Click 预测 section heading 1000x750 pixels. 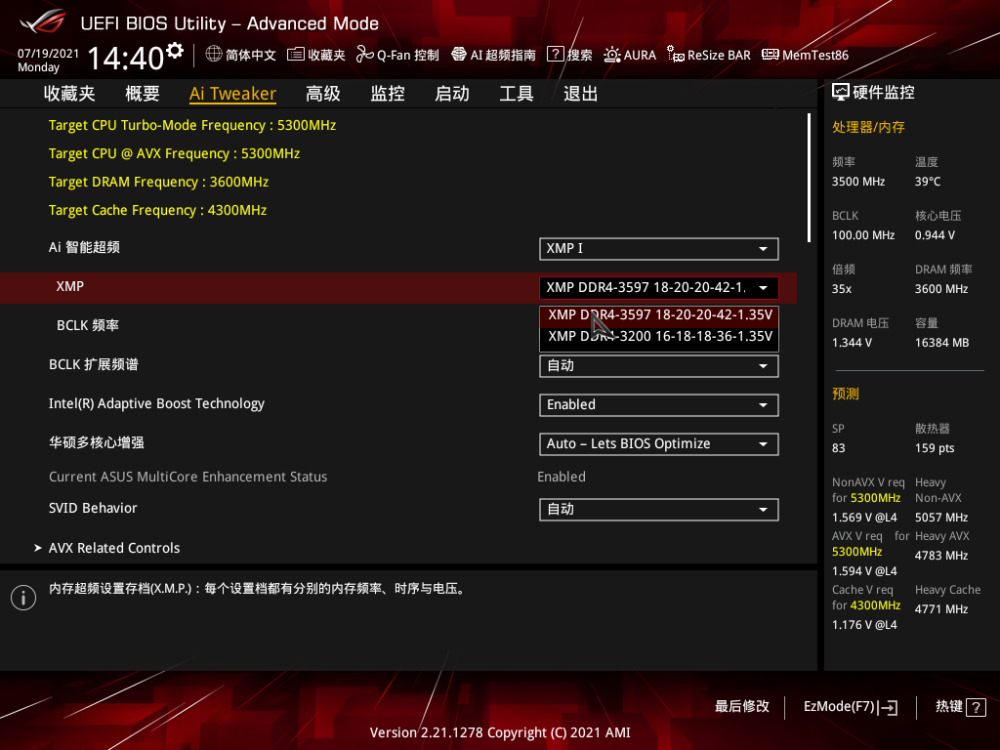click(x=846, y=393)
